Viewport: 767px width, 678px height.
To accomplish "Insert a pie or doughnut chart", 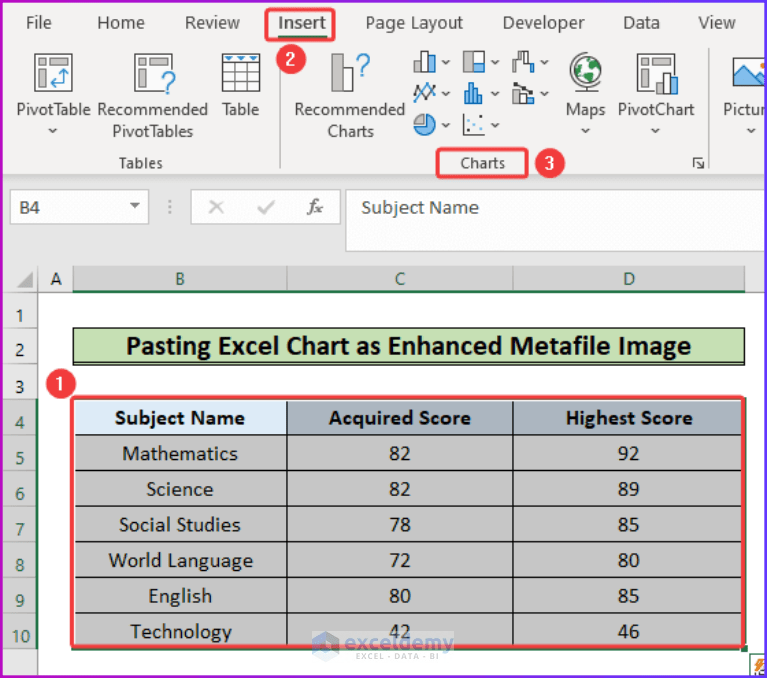I will (x=424, y=124).
